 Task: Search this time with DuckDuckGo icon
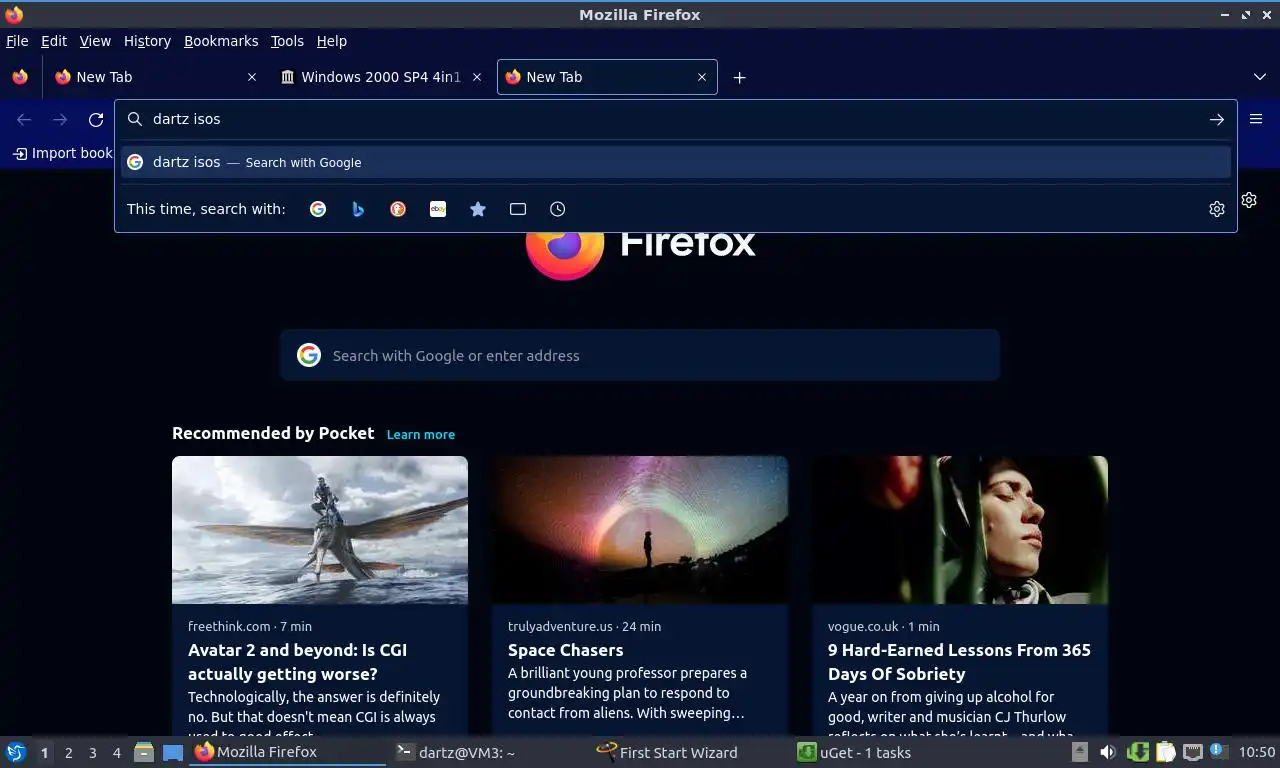pos(398,209)
